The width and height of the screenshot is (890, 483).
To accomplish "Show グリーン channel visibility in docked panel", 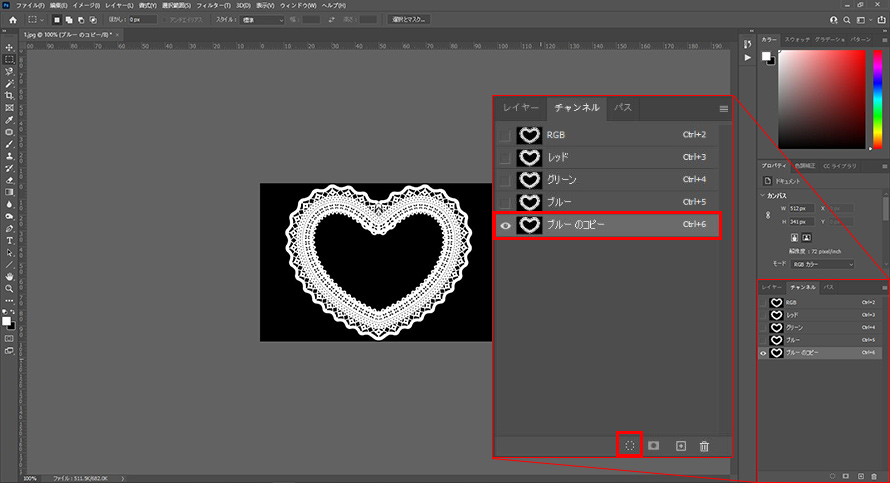I will pyautogui.click(x=763, y=327).
